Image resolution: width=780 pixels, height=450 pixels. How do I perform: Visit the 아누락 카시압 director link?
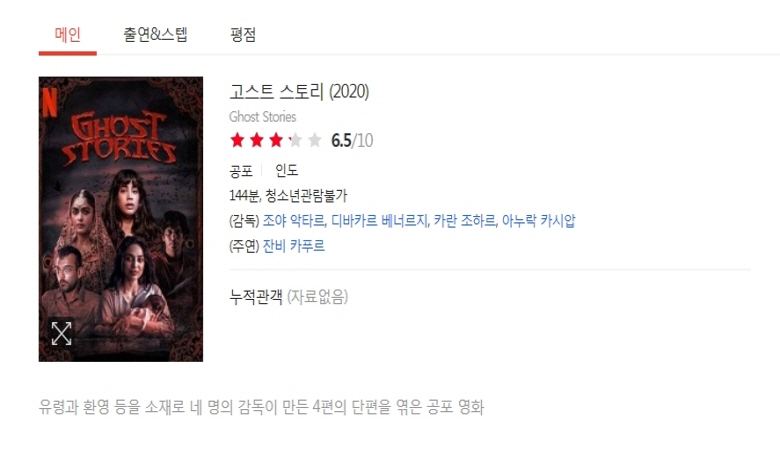coord(538,220)
